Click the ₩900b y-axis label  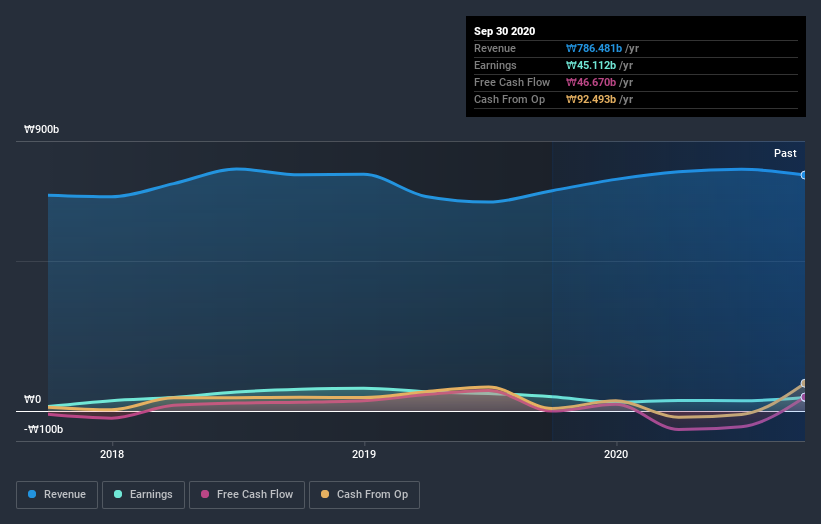point(41,129)
